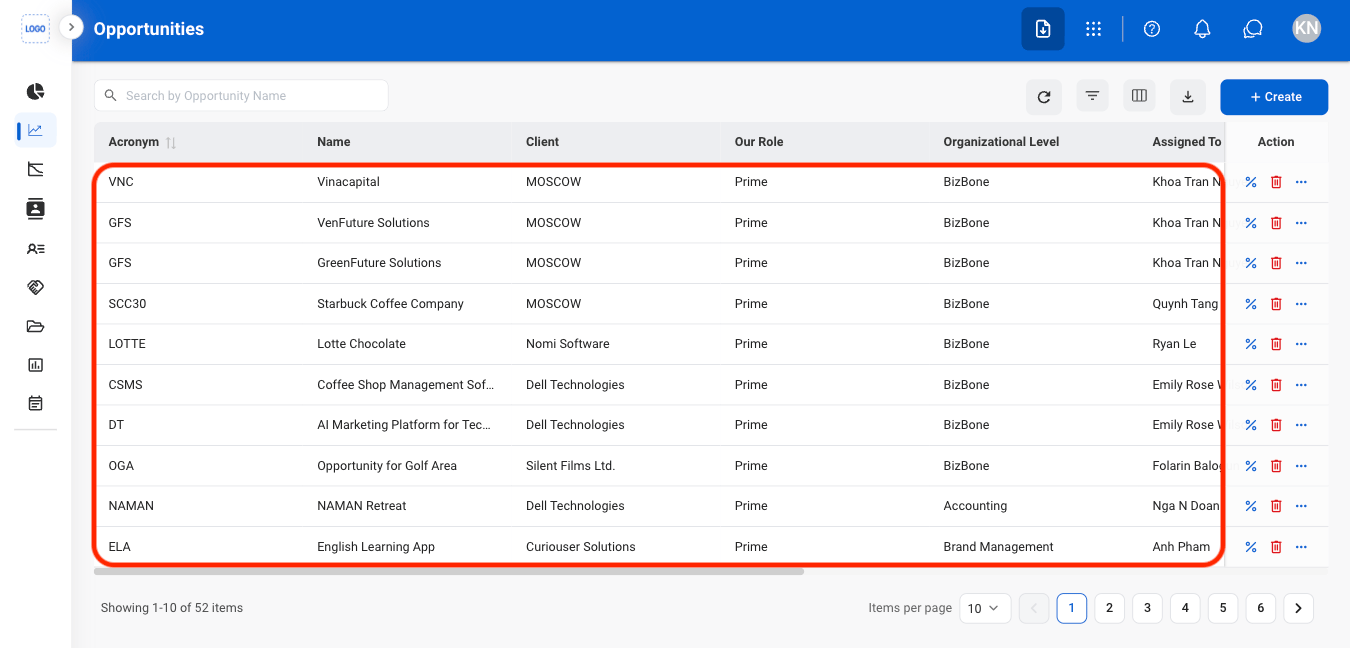Click the percent icon for Vinacapital row
Viewport: 1350px width, 648px height.
[1250, 182]
